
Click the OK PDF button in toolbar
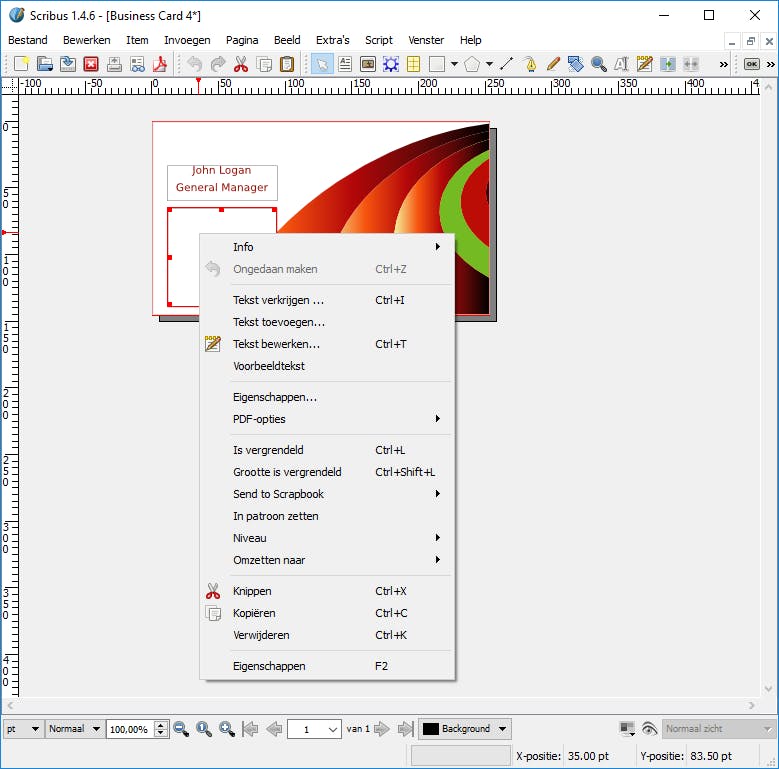tap(752, 64)
